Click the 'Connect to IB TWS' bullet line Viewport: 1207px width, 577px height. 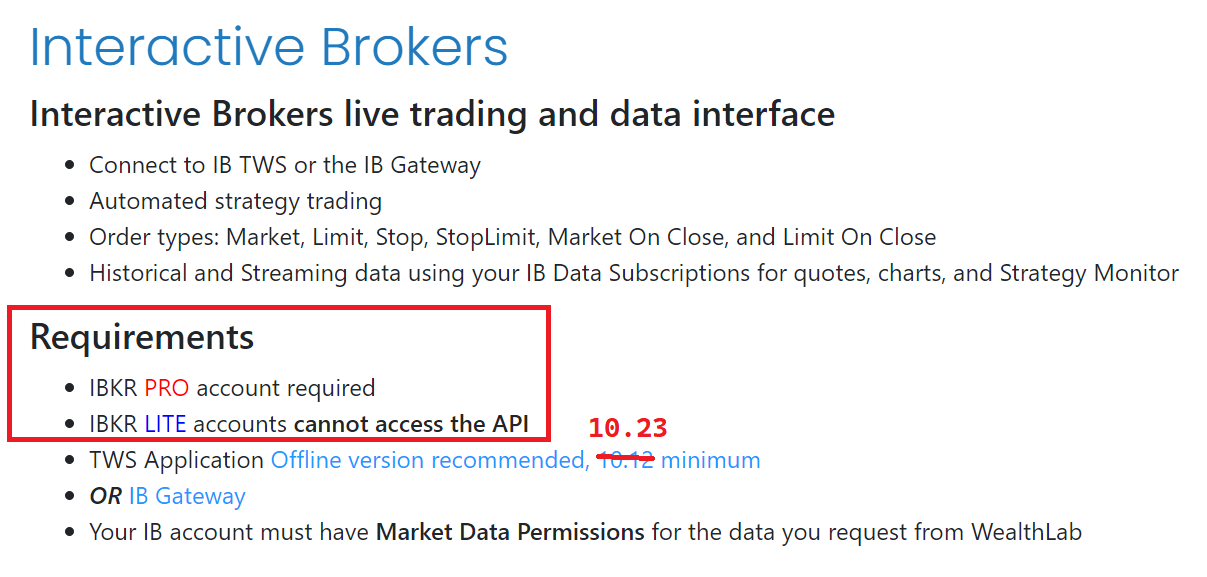tap(285, 165)
